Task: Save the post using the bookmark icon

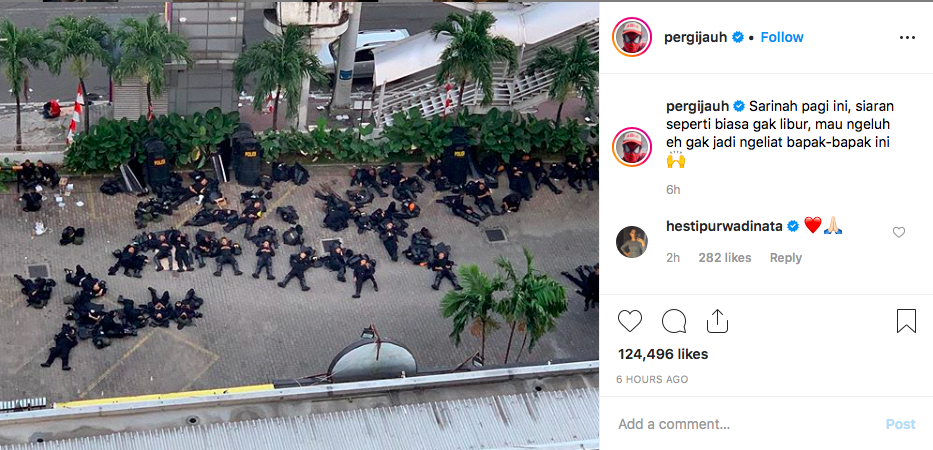Action: [x=906, y=321]
